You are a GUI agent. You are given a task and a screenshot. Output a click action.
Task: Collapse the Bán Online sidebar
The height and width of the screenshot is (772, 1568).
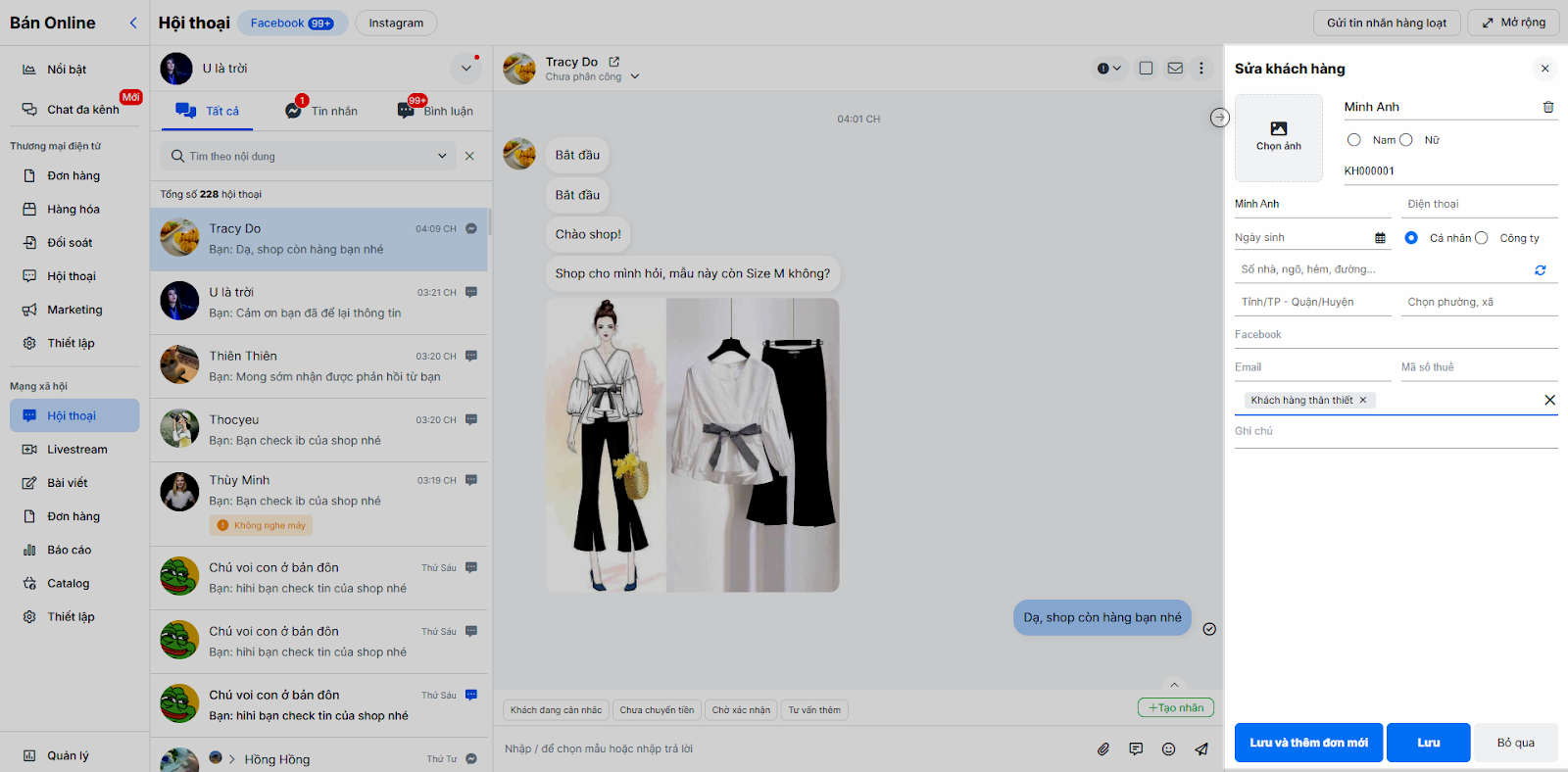tap(133, 23)
